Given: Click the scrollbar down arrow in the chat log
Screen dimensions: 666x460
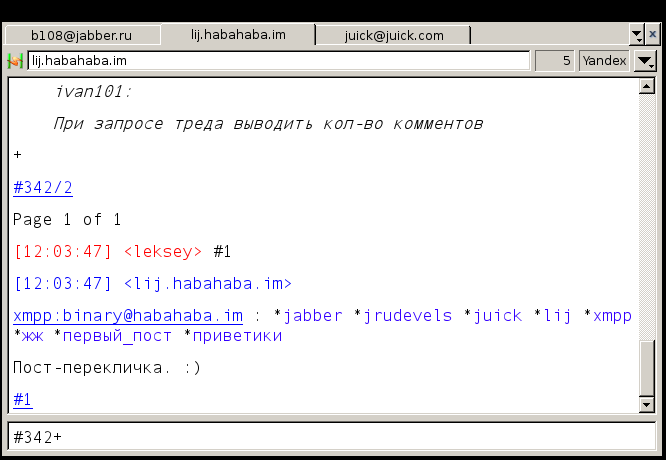Looking at the screenshot, I should (x=646, y=404).
